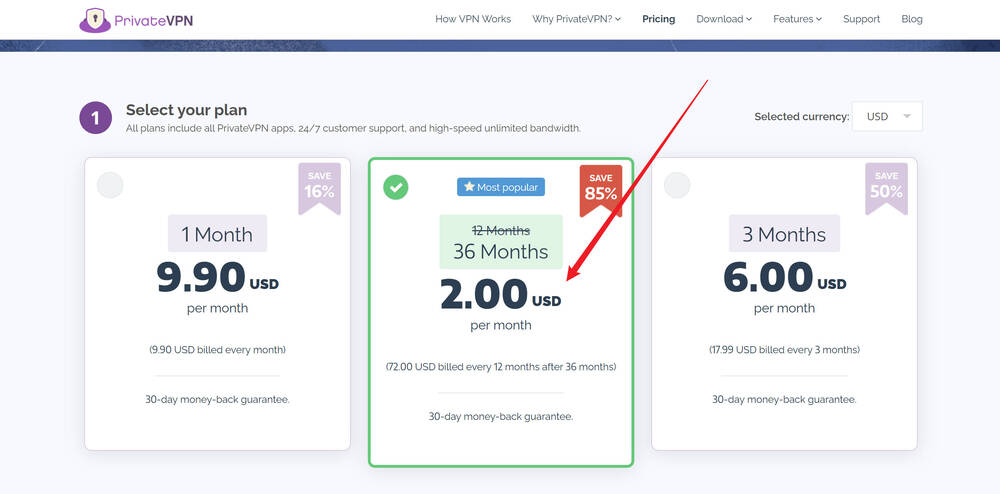This screenshot has height=494, width=1000.
Task: Expand the Features menu
Action: click(x=797, y=19)
